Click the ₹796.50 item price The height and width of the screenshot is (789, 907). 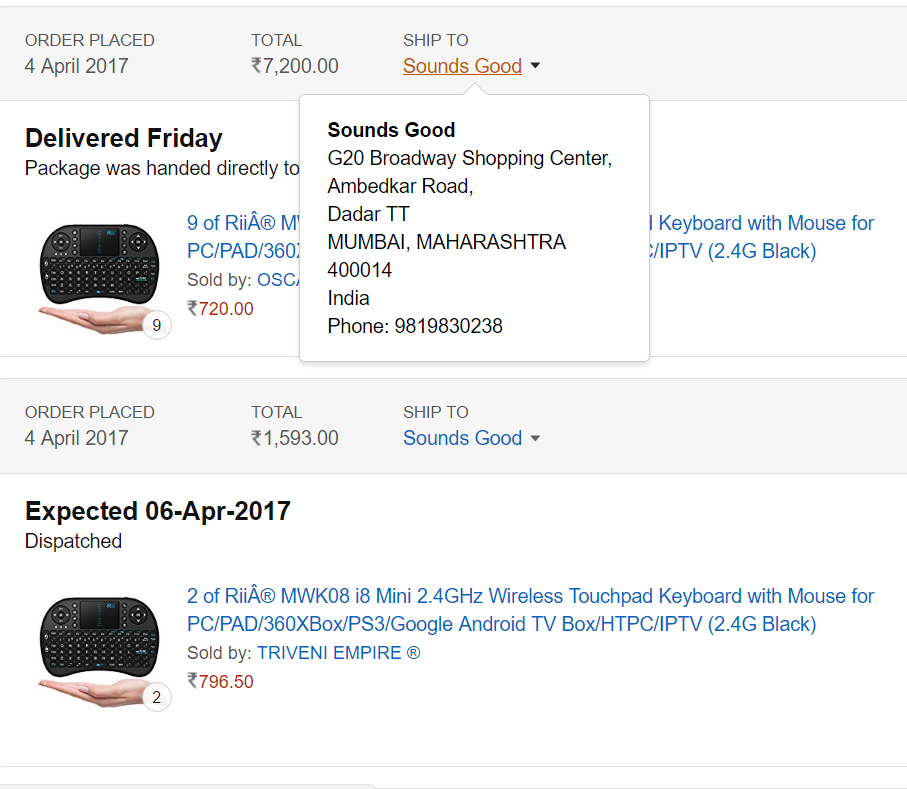click(x=220, y=681)
